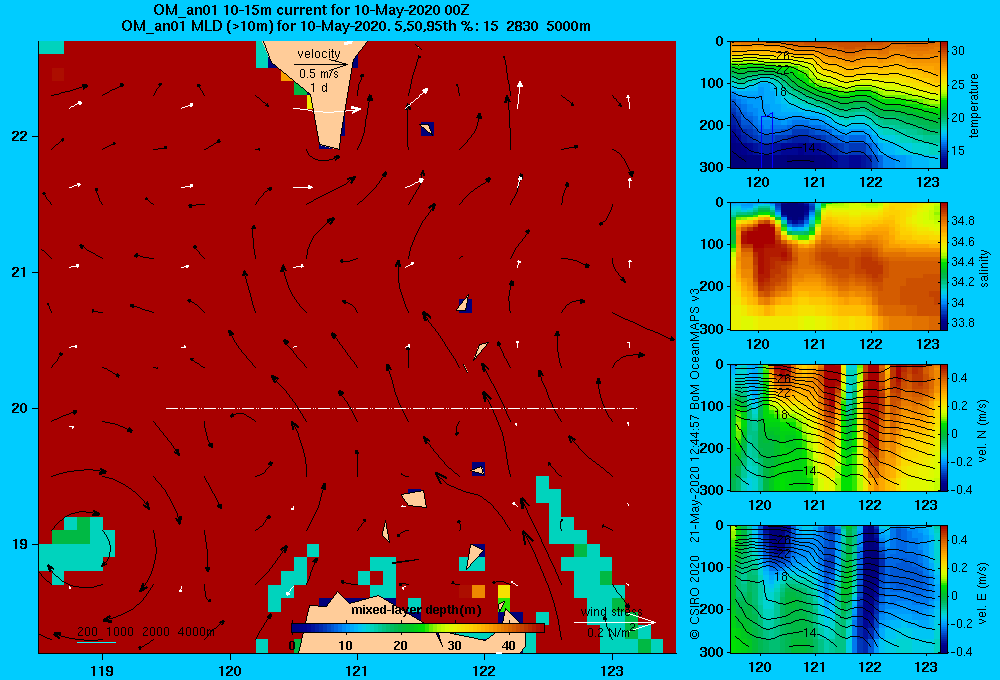Click the southern tip of Taiwan landmass on the map
Image resolution: width=1000 pixels, height=680 pixels.
click(328, 144)
